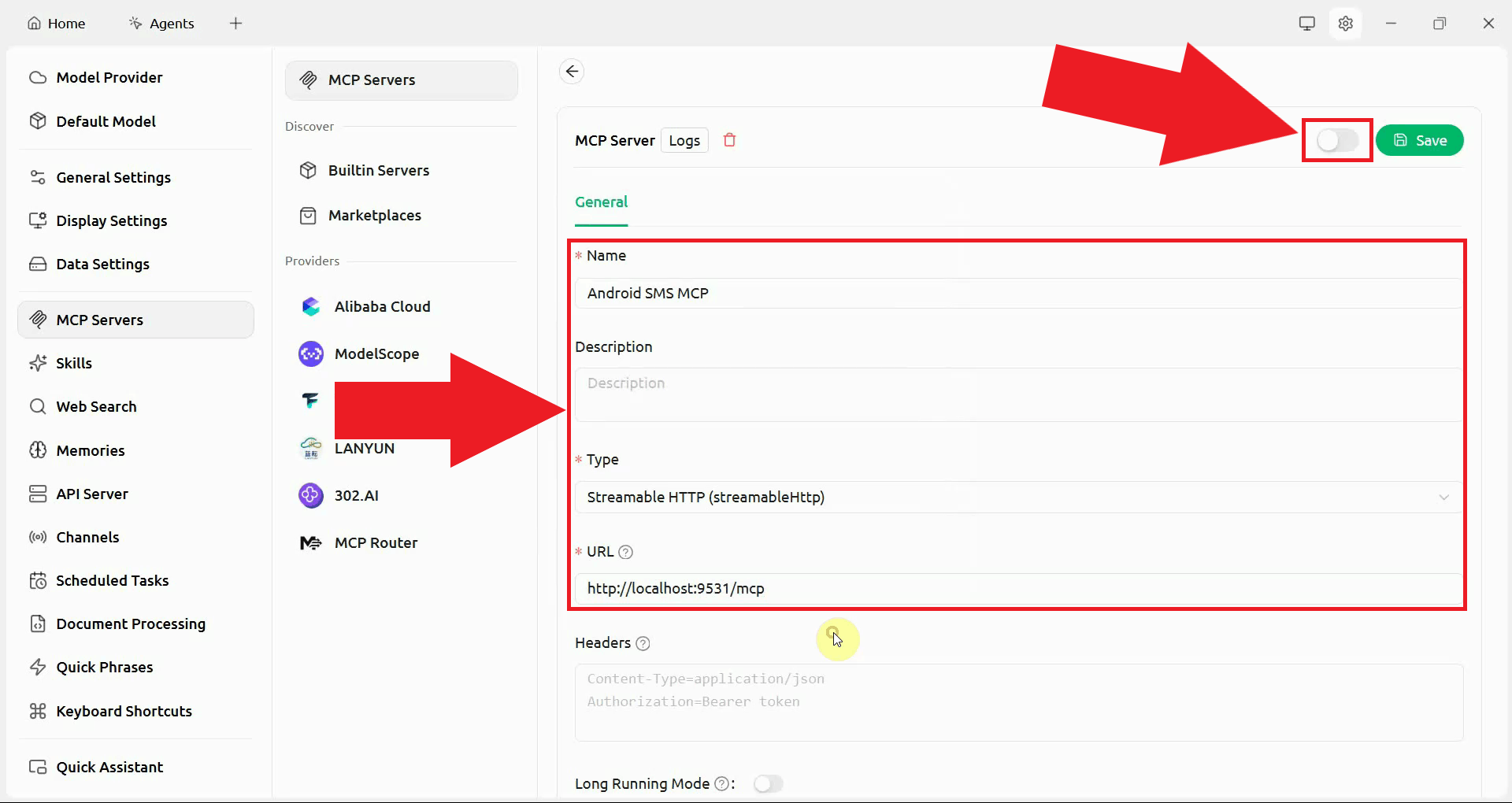The image size is (1512, 803).
Task: Open the Logs button
Action: [684, 140]
